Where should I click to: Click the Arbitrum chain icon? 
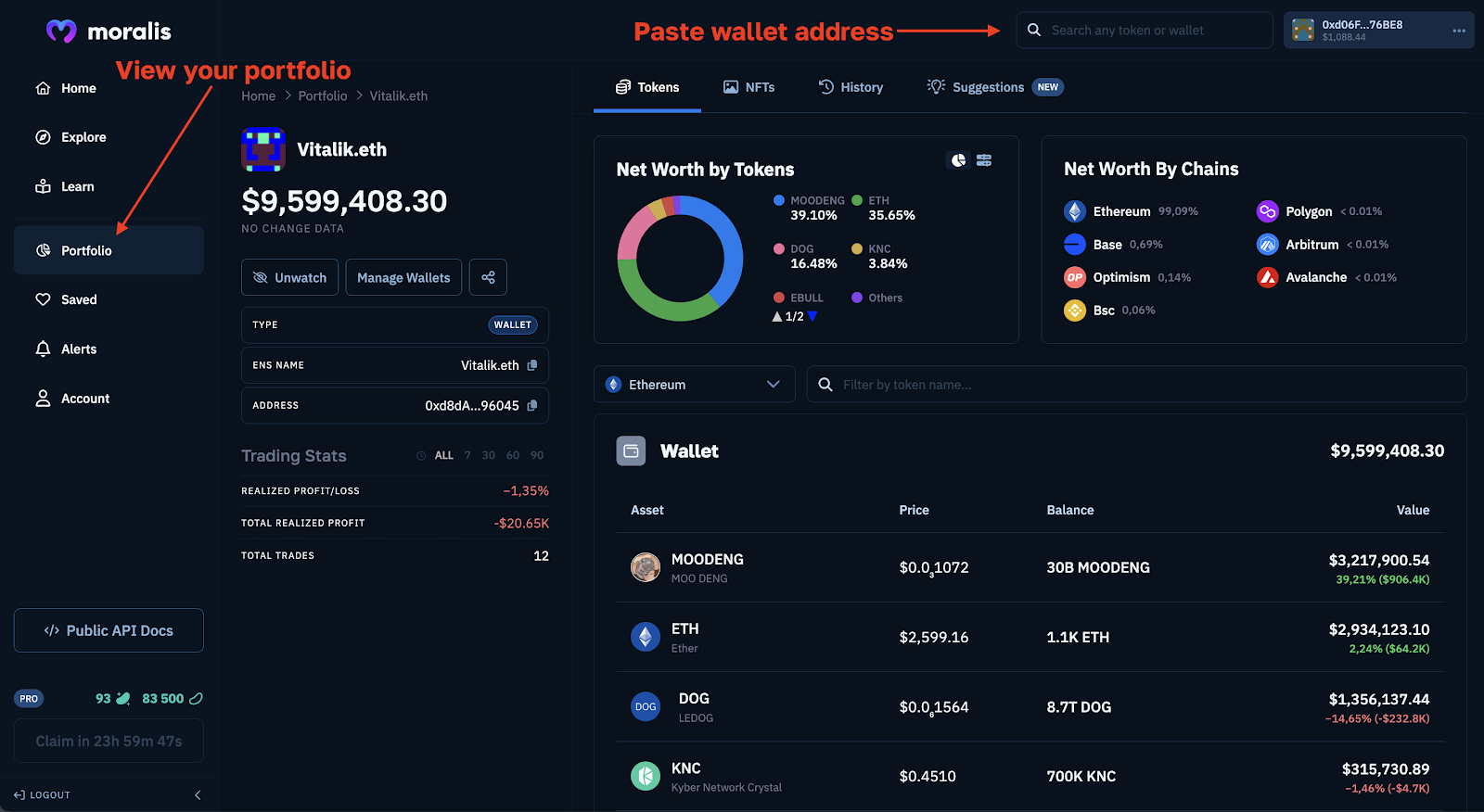pyautogui.click(x=1267, y=245)
